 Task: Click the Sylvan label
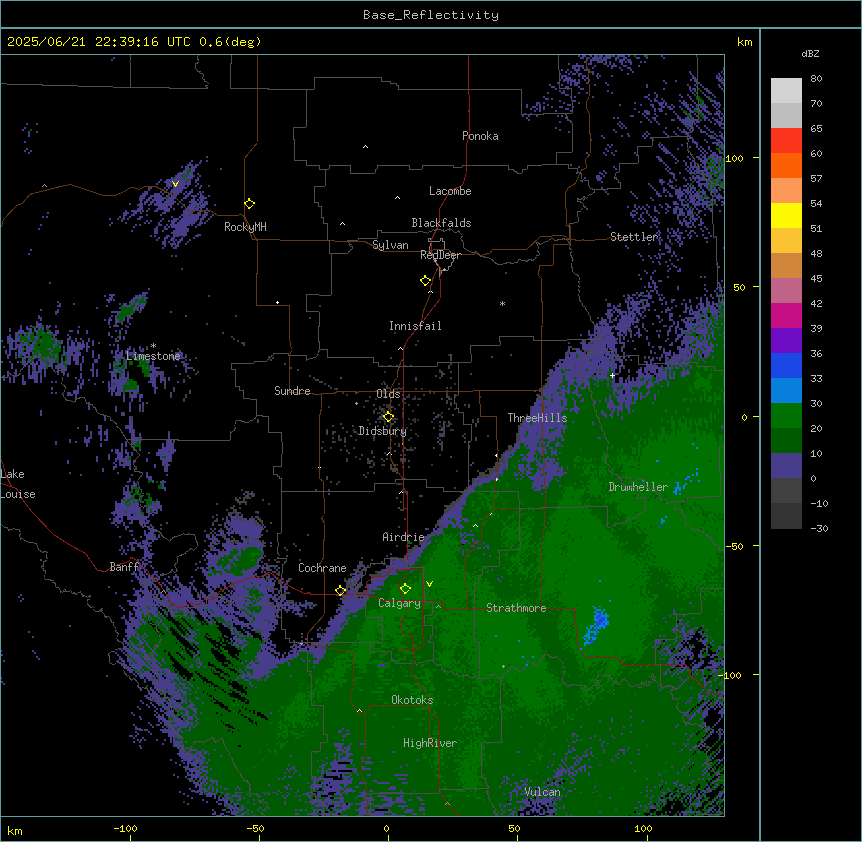(390, 245)
